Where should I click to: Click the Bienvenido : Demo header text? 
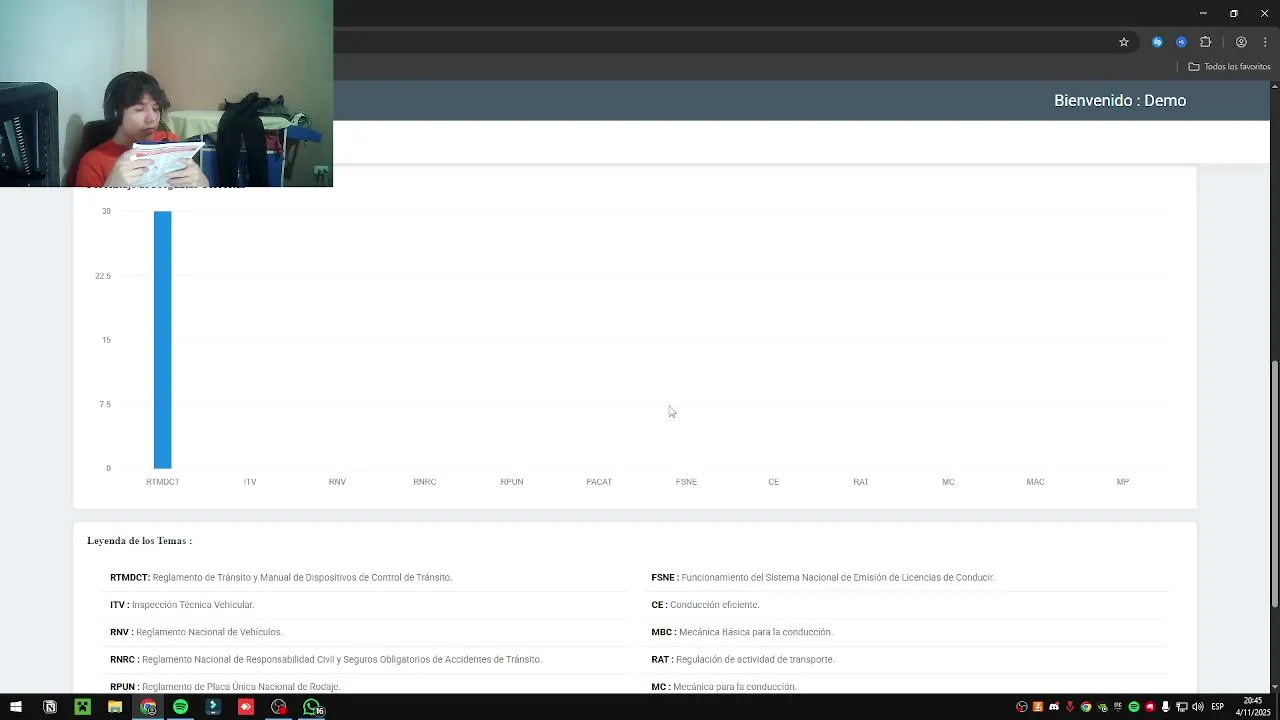pos(1120,101)
